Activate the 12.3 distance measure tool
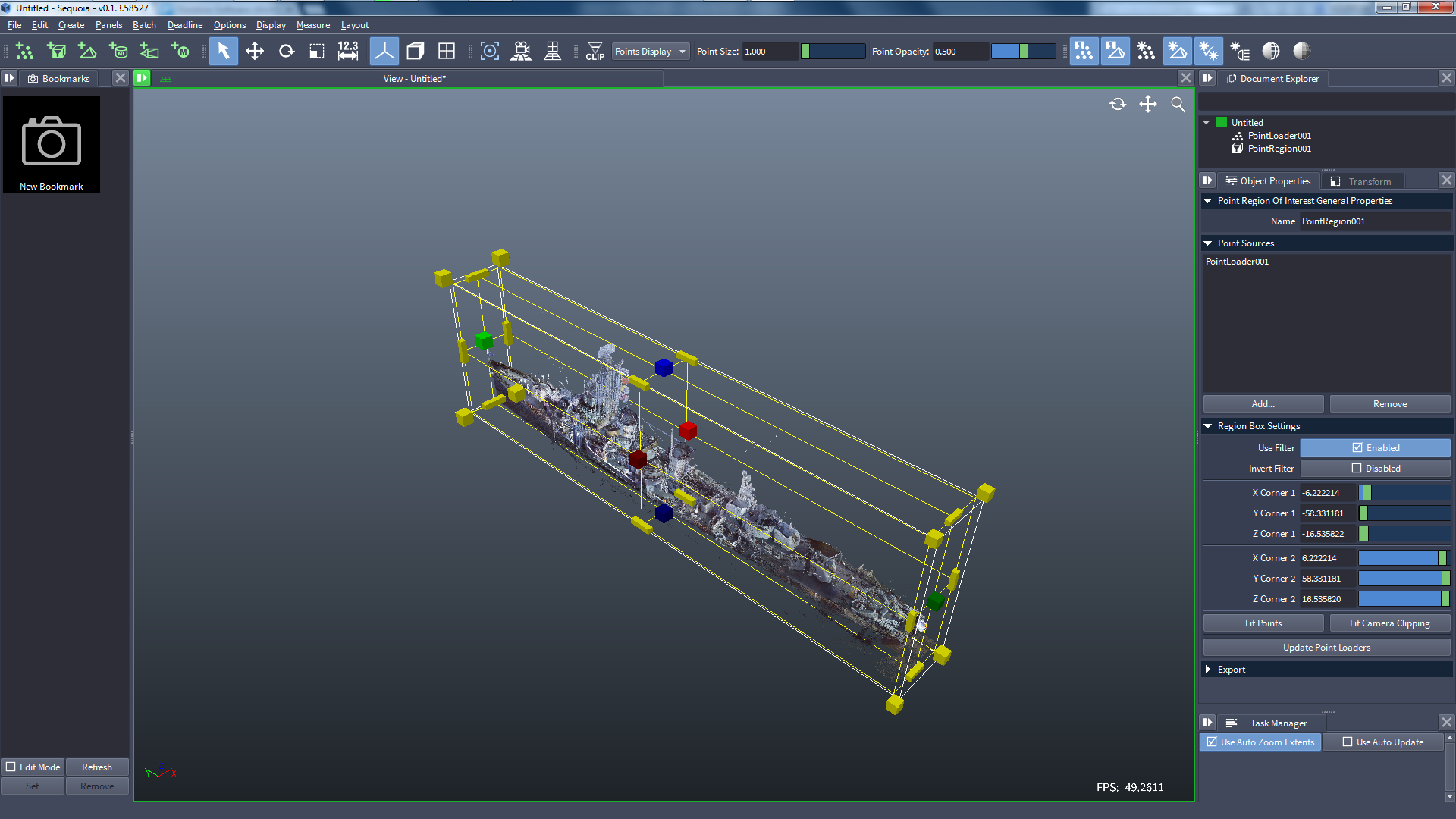This screenshot has width=1456, height=819. pyautogui.click(x=348, y=51)
